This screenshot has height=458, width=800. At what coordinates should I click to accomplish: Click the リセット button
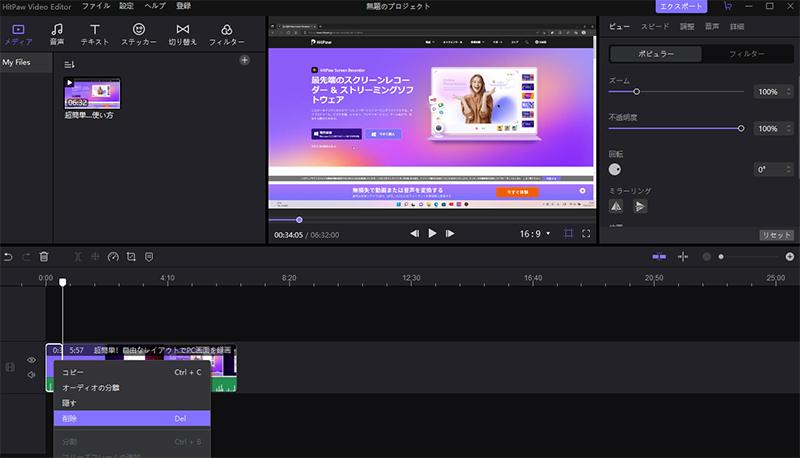(776, 235)
